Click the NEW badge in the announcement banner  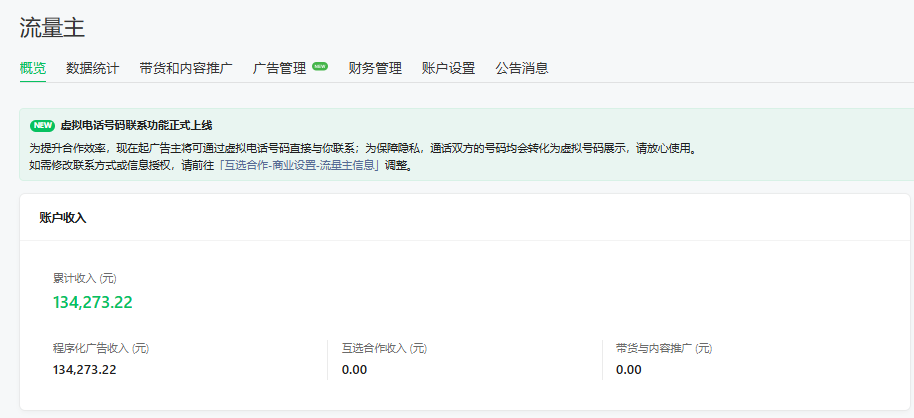[x=42, y=125]
